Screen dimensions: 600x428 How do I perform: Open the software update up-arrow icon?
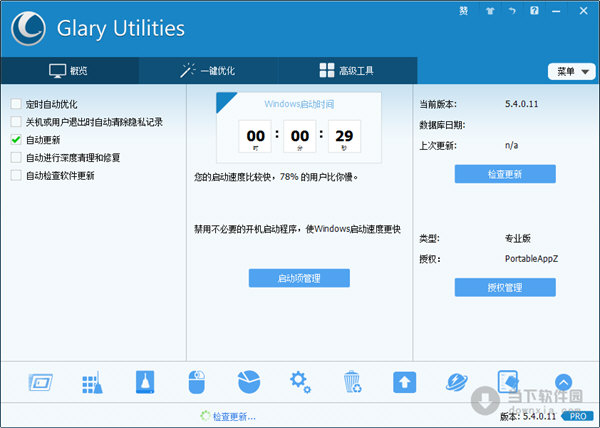pyautogui.click(x=404, y=382)
